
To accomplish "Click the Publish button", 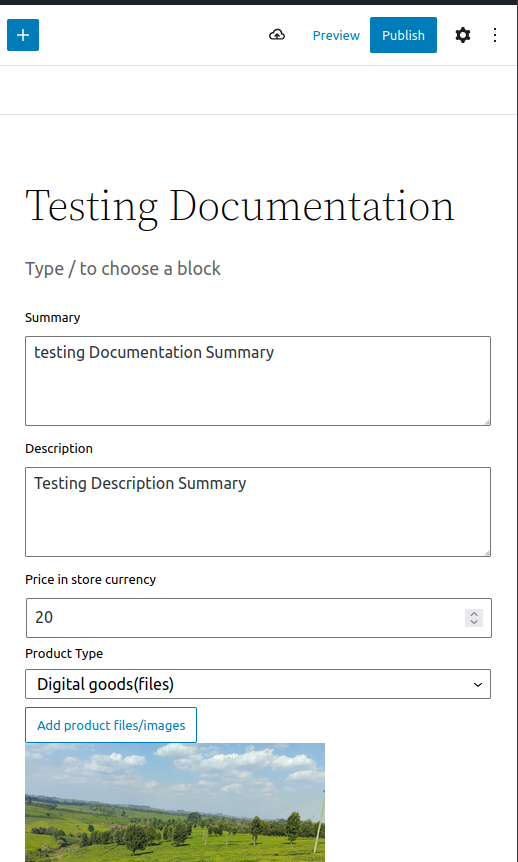I will coord(403,35).
